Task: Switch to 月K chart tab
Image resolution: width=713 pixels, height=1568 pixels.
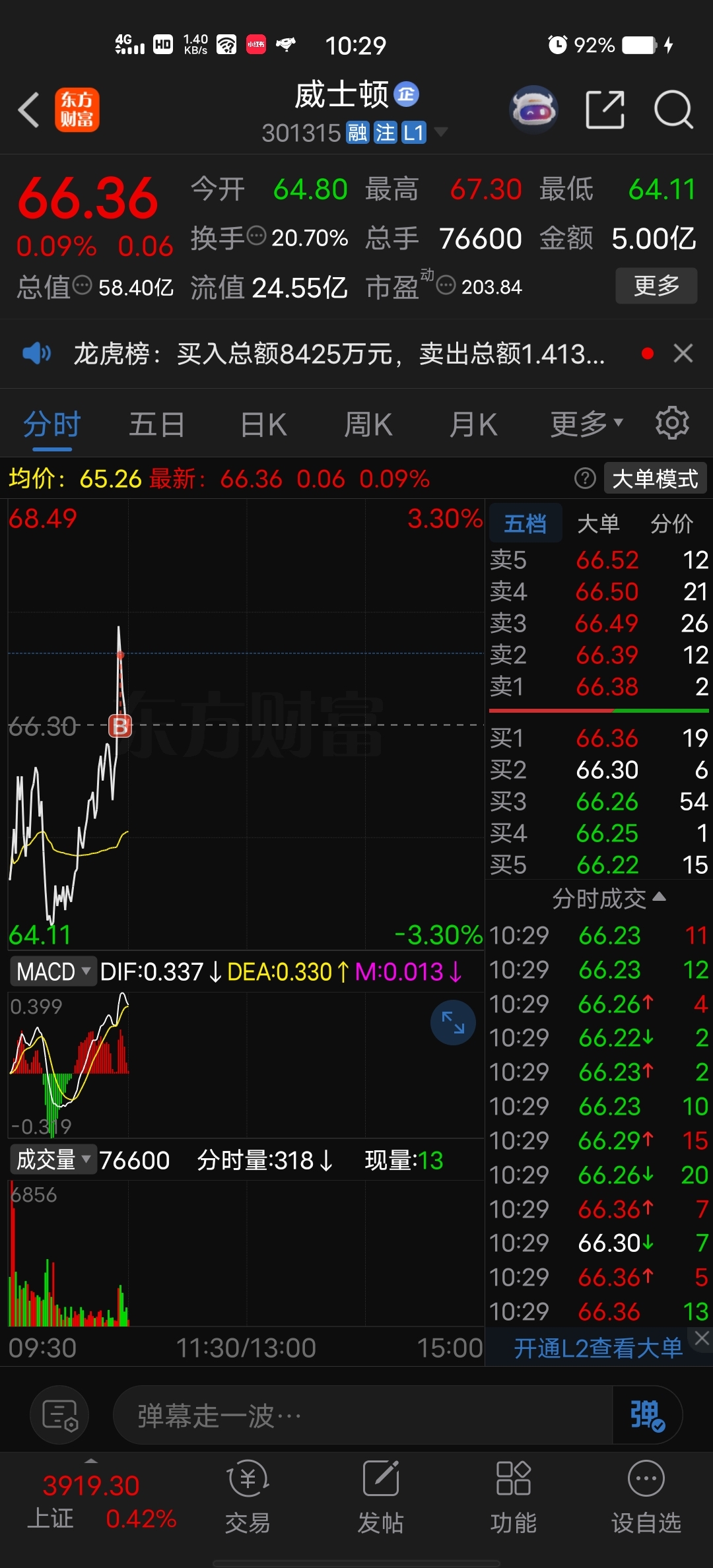Action: (473, 424)
